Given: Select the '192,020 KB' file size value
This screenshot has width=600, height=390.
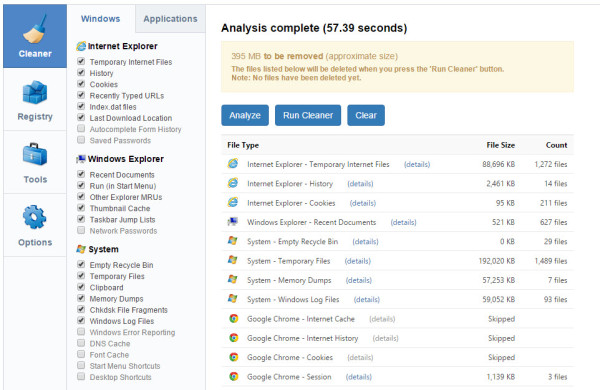Looking at the screenshot, I should (x=497, y=261).
